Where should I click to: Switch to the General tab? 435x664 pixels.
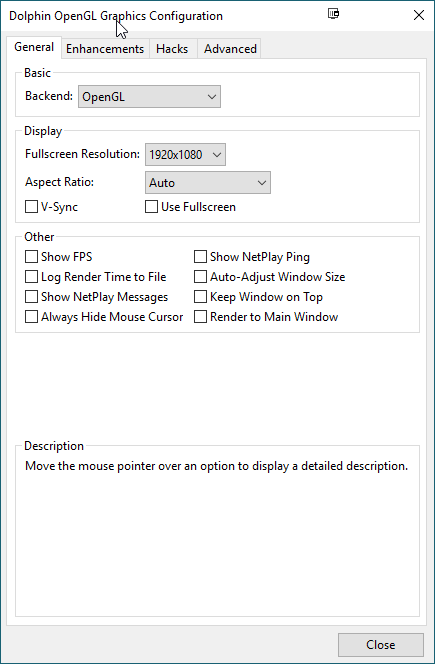click(x=34, y=47)
